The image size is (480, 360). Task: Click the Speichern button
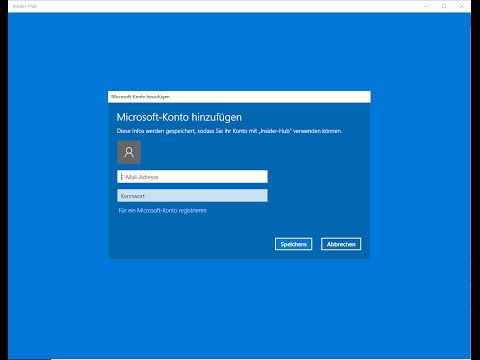pos(293,244)
